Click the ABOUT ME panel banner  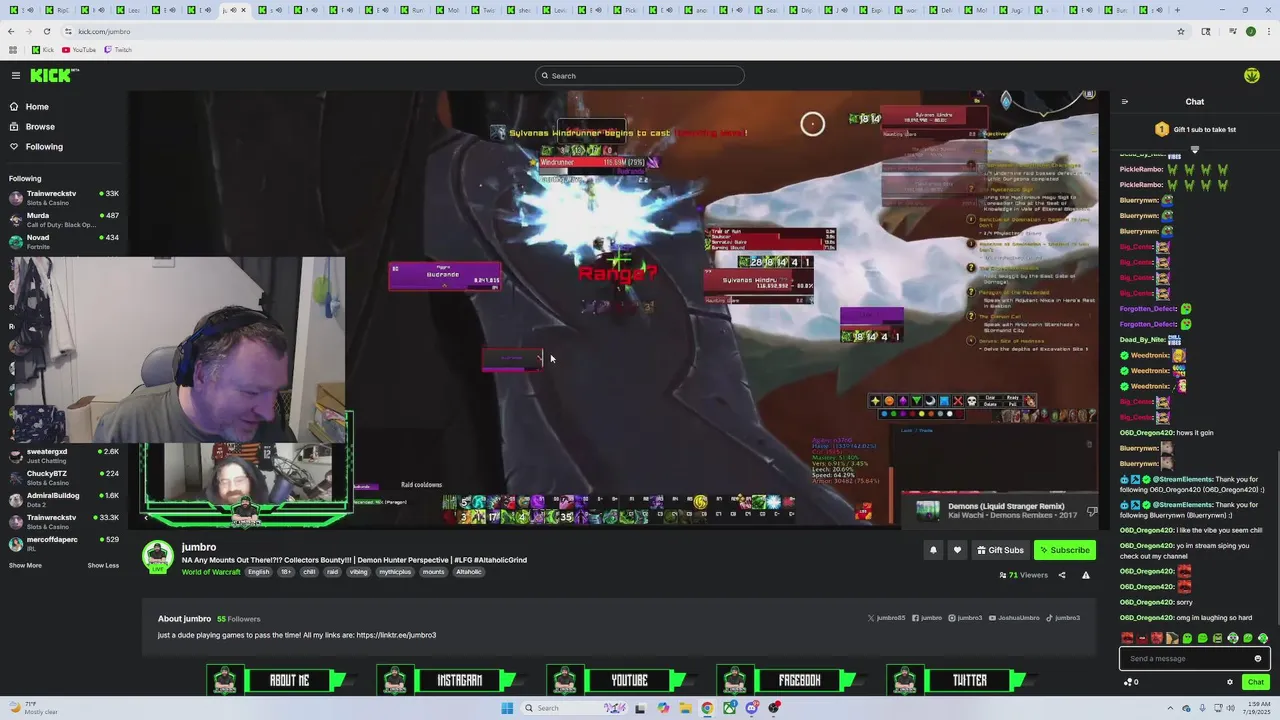(x=279, y=680)
